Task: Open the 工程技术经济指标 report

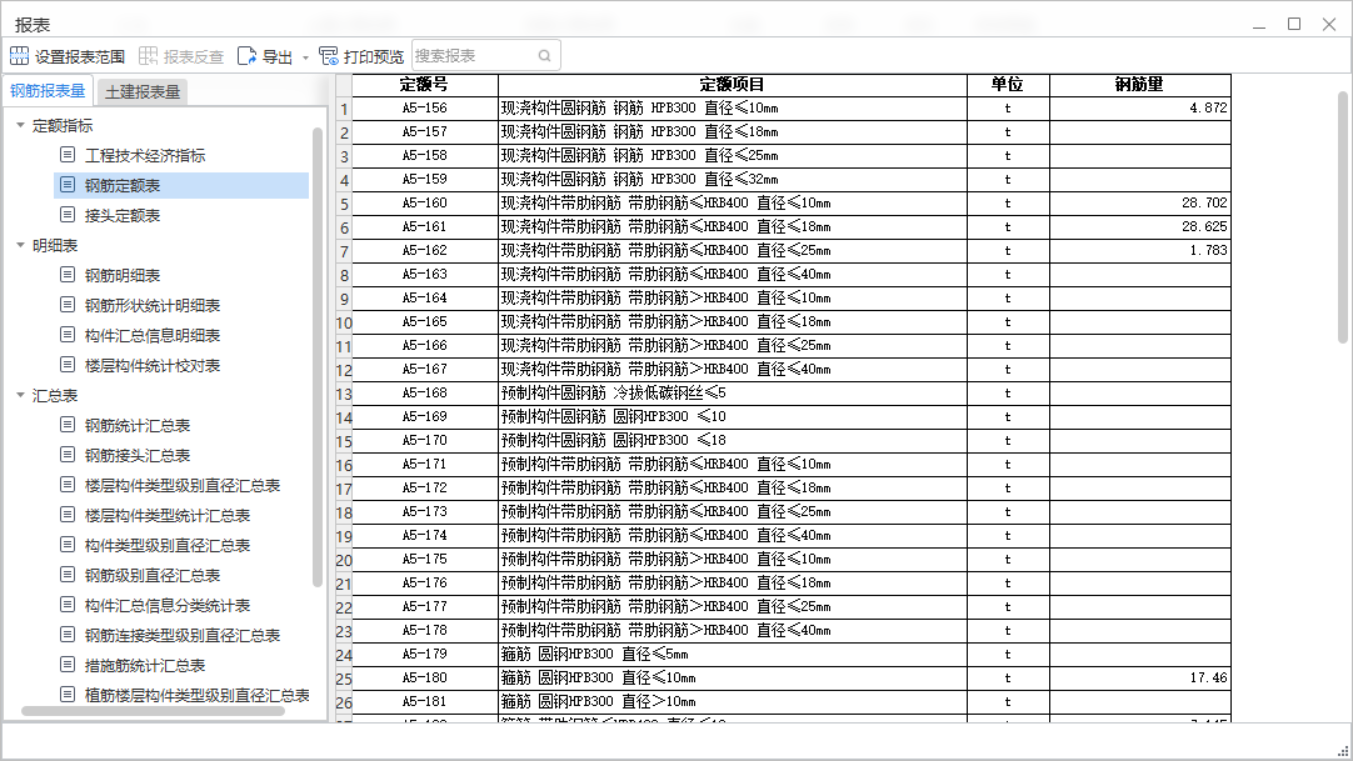Action: (145, 155)
